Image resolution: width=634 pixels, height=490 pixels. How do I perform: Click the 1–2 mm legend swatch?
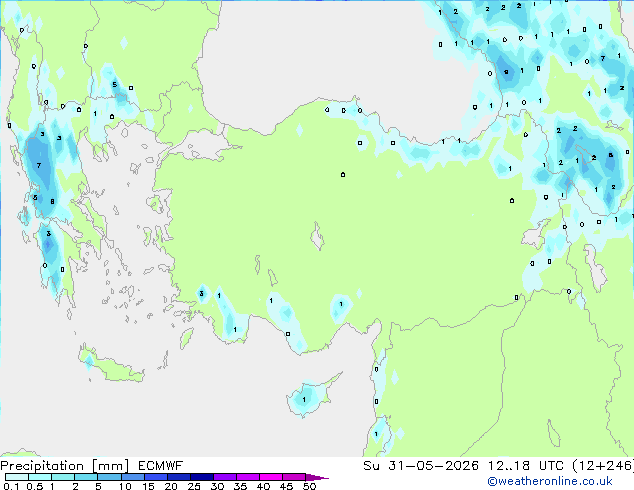63,477
